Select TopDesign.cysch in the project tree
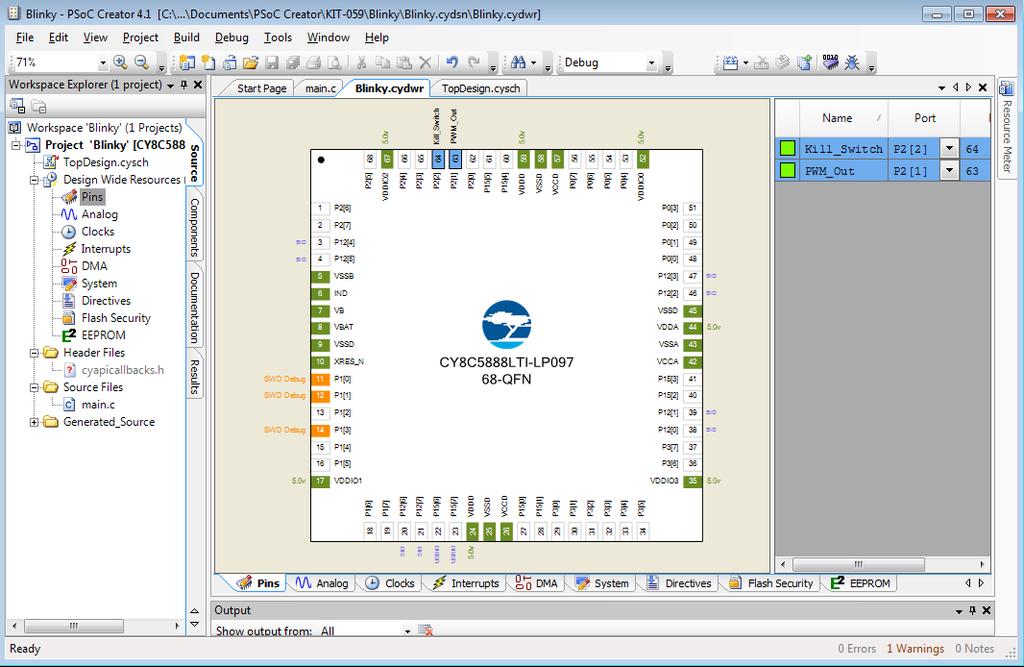 coord(105,162)
